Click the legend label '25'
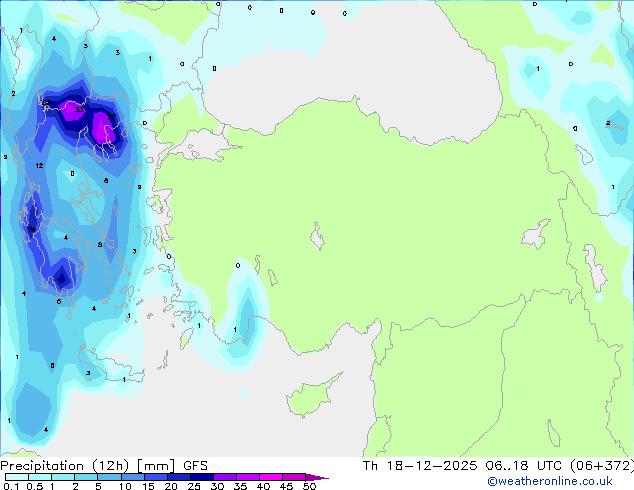This screenshot has height=490, width=634. (194, 486)
